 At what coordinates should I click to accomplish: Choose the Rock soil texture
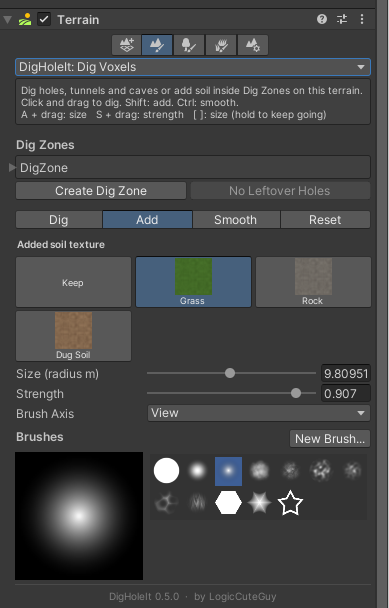pyautogui.click(x=313, y=282)
